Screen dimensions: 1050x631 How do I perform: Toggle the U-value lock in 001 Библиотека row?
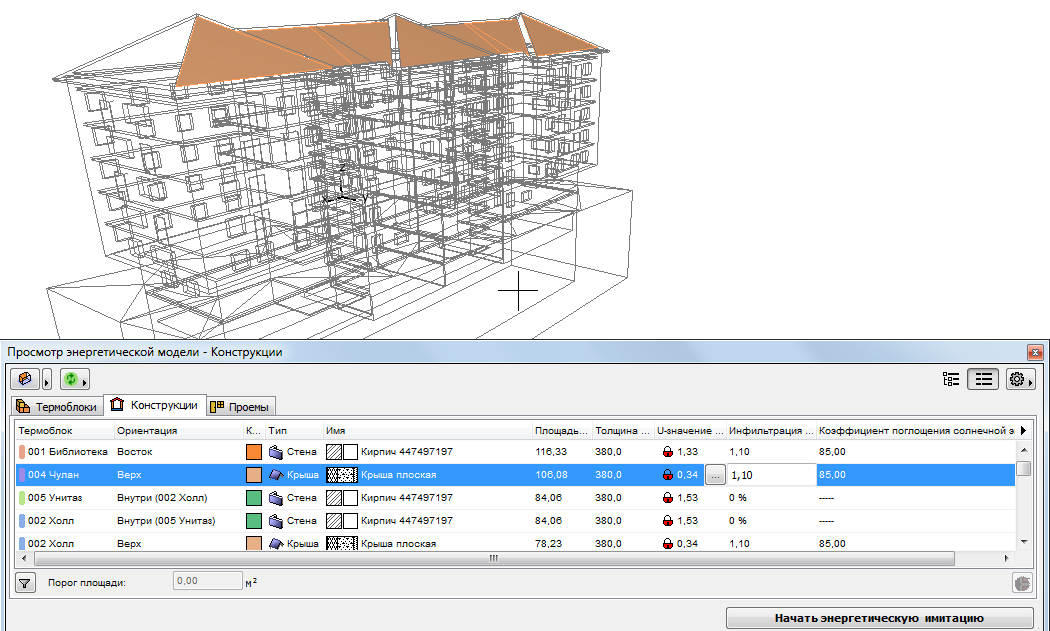[x=668, y=452]
